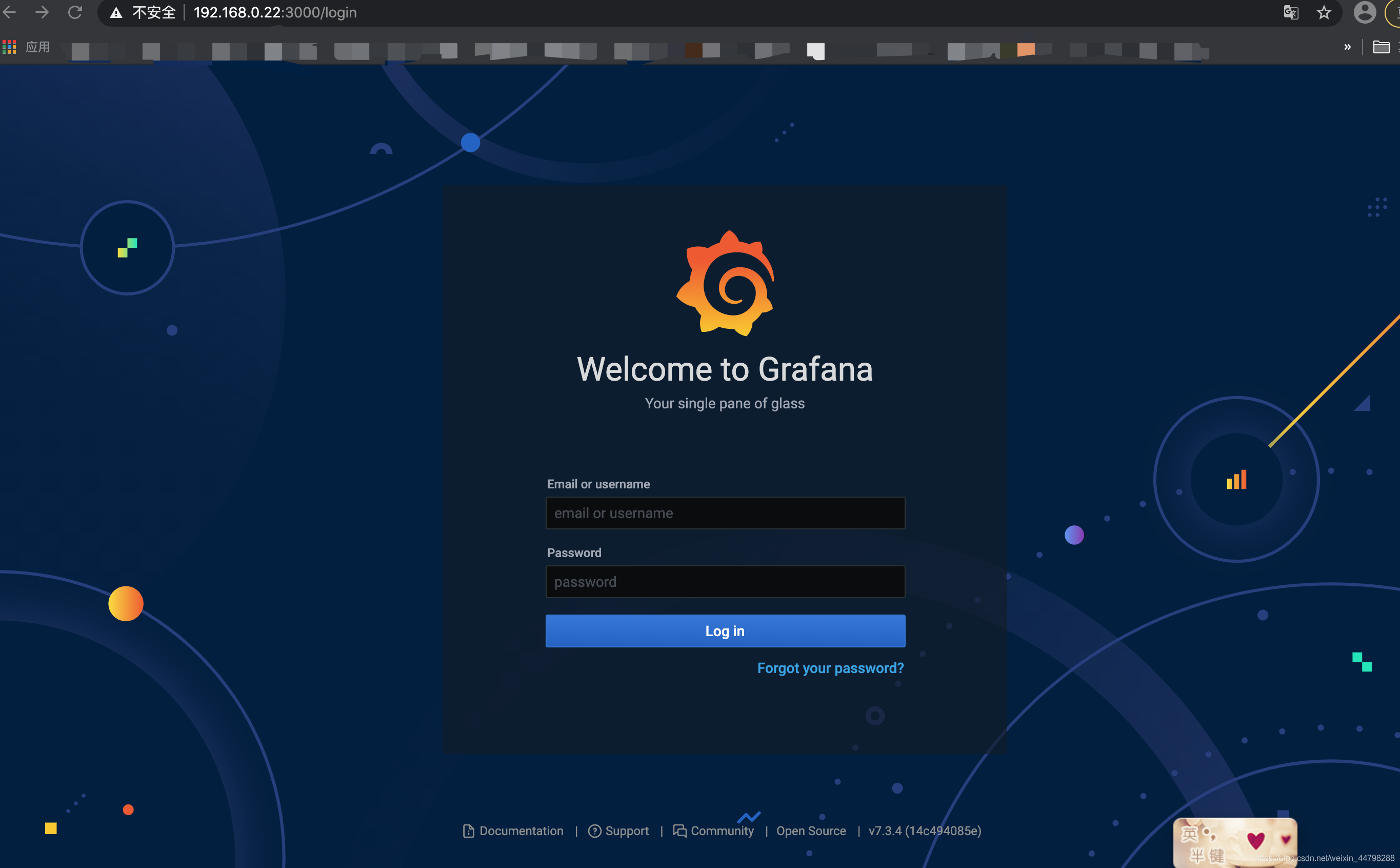Bookmark this page with the star icon
The height and width of the screenshot is (868, 1400).
point(1324,13)
